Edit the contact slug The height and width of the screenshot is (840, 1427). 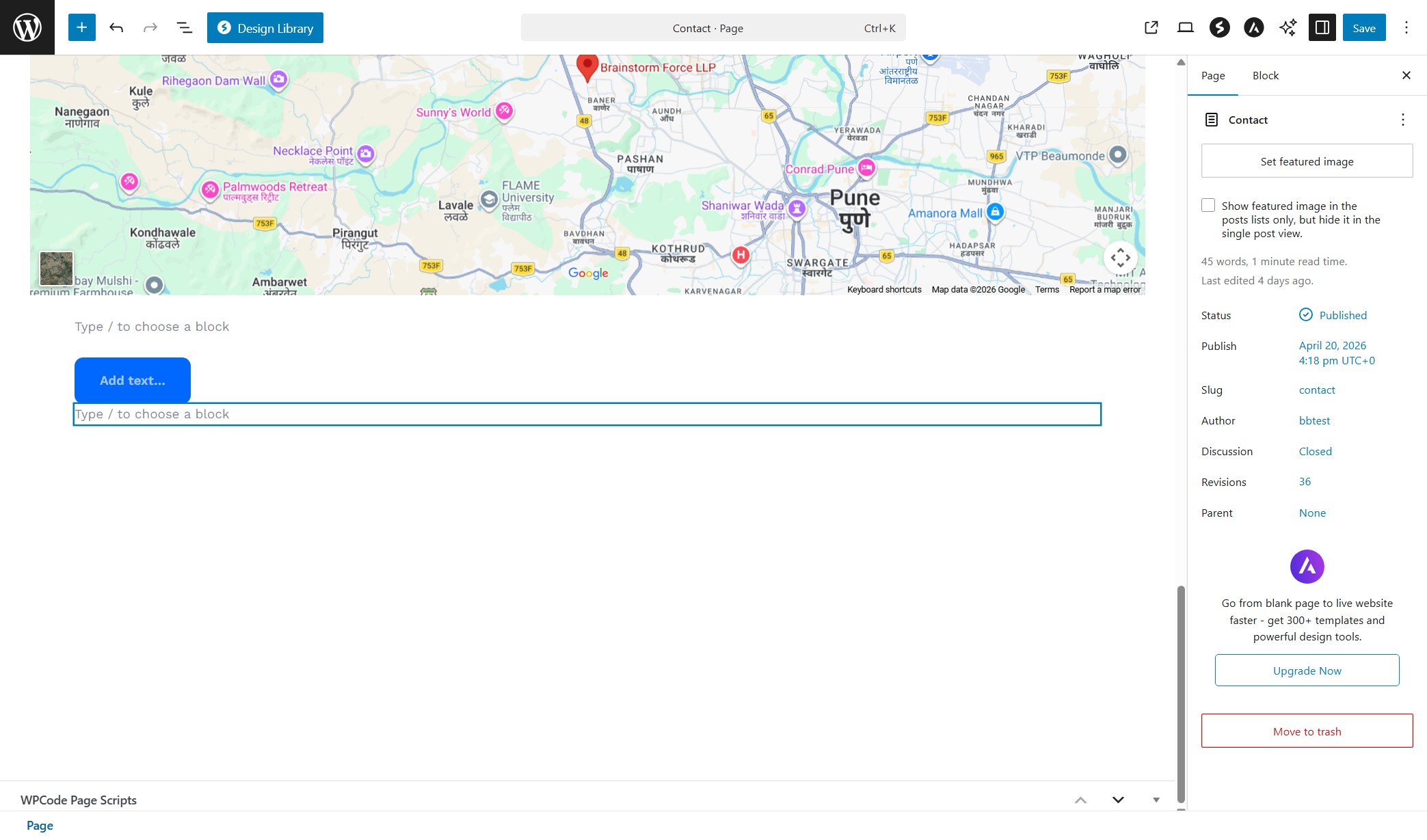[x=1317, y=390]
